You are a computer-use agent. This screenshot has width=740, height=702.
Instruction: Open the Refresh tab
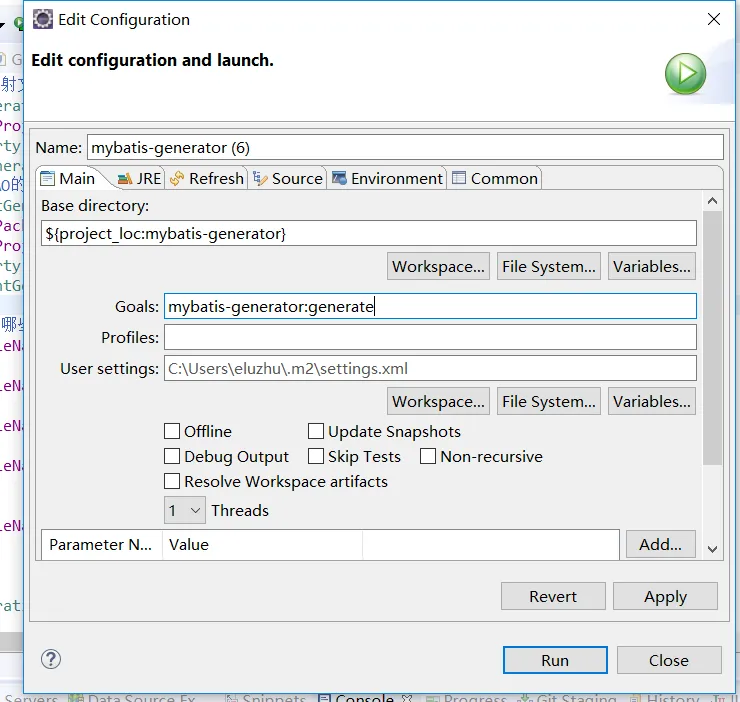click(x=206, y=178)
